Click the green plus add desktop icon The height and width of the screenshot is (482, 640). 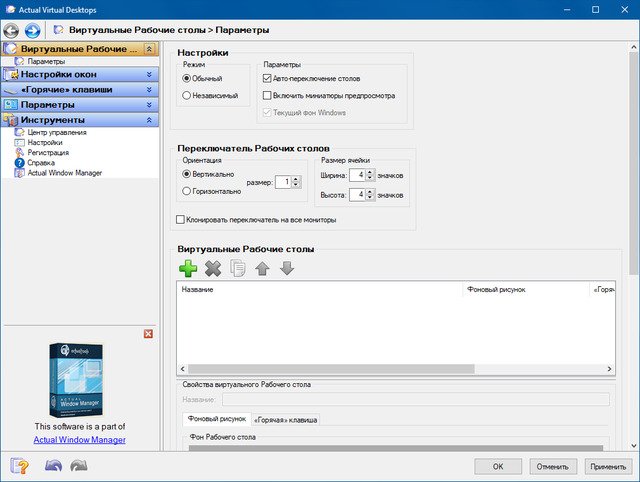coord(187,268)
